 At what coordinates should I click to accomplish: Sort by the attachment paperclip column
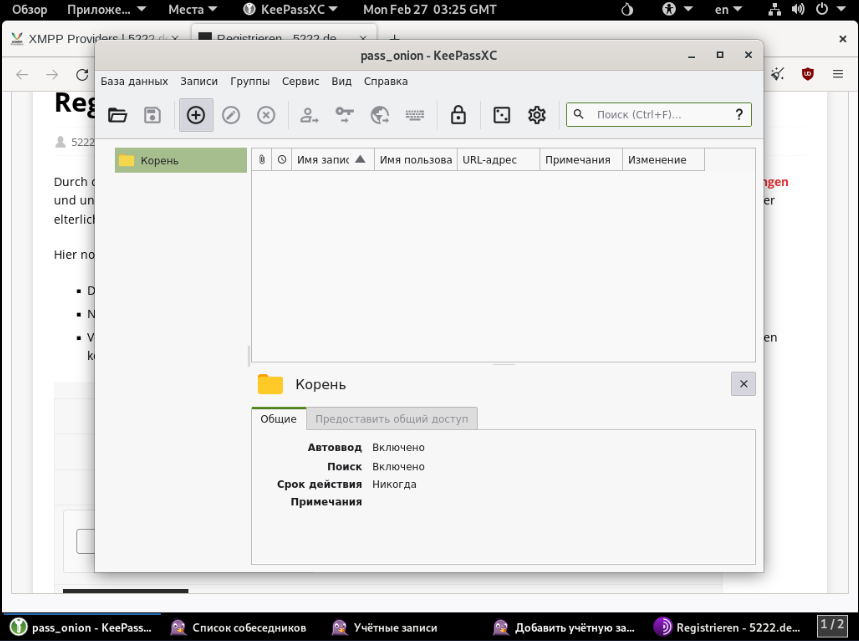pos(262,160)
